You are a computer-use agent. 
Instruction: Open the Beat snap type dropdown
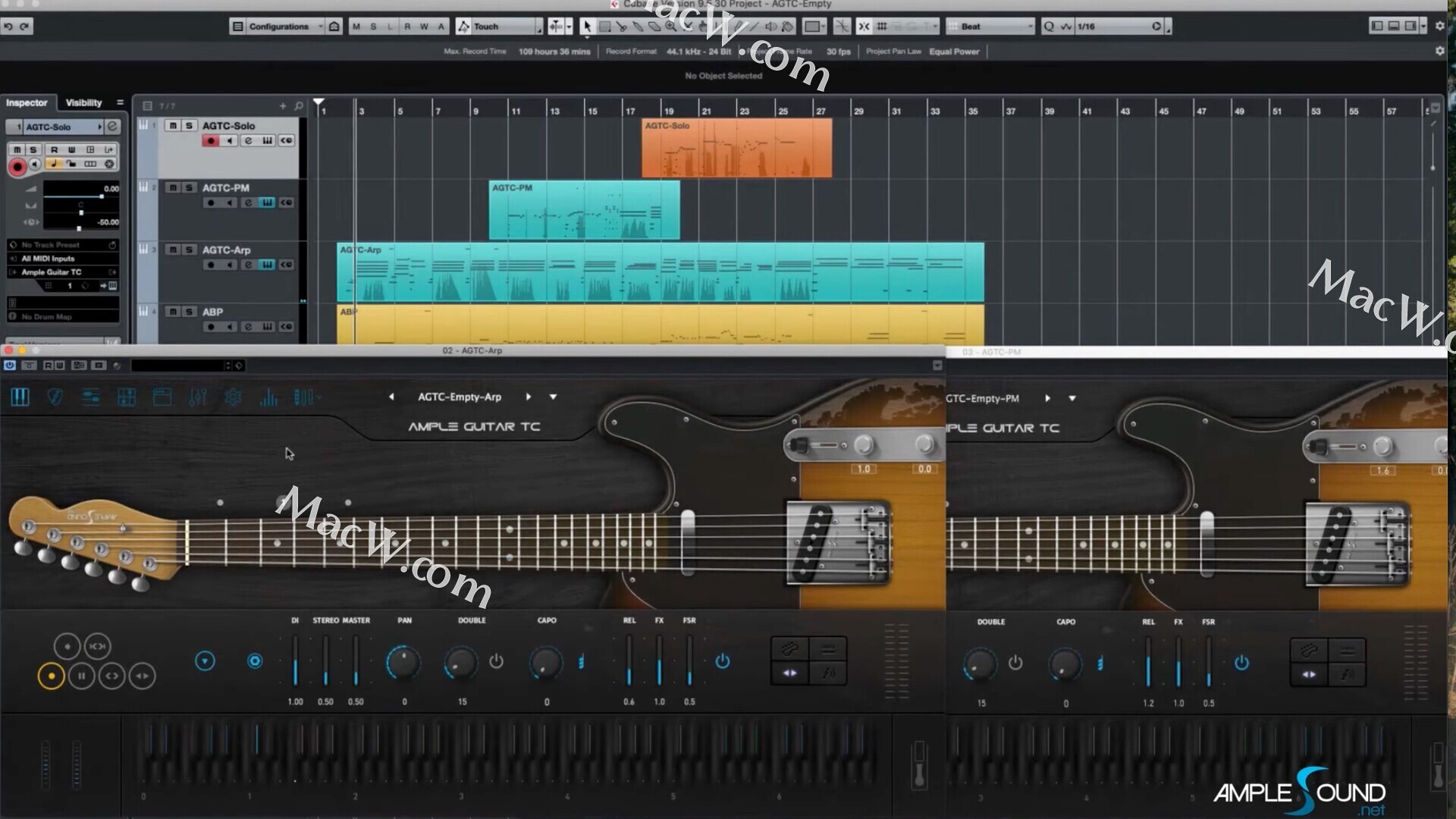tap(990, 27)
